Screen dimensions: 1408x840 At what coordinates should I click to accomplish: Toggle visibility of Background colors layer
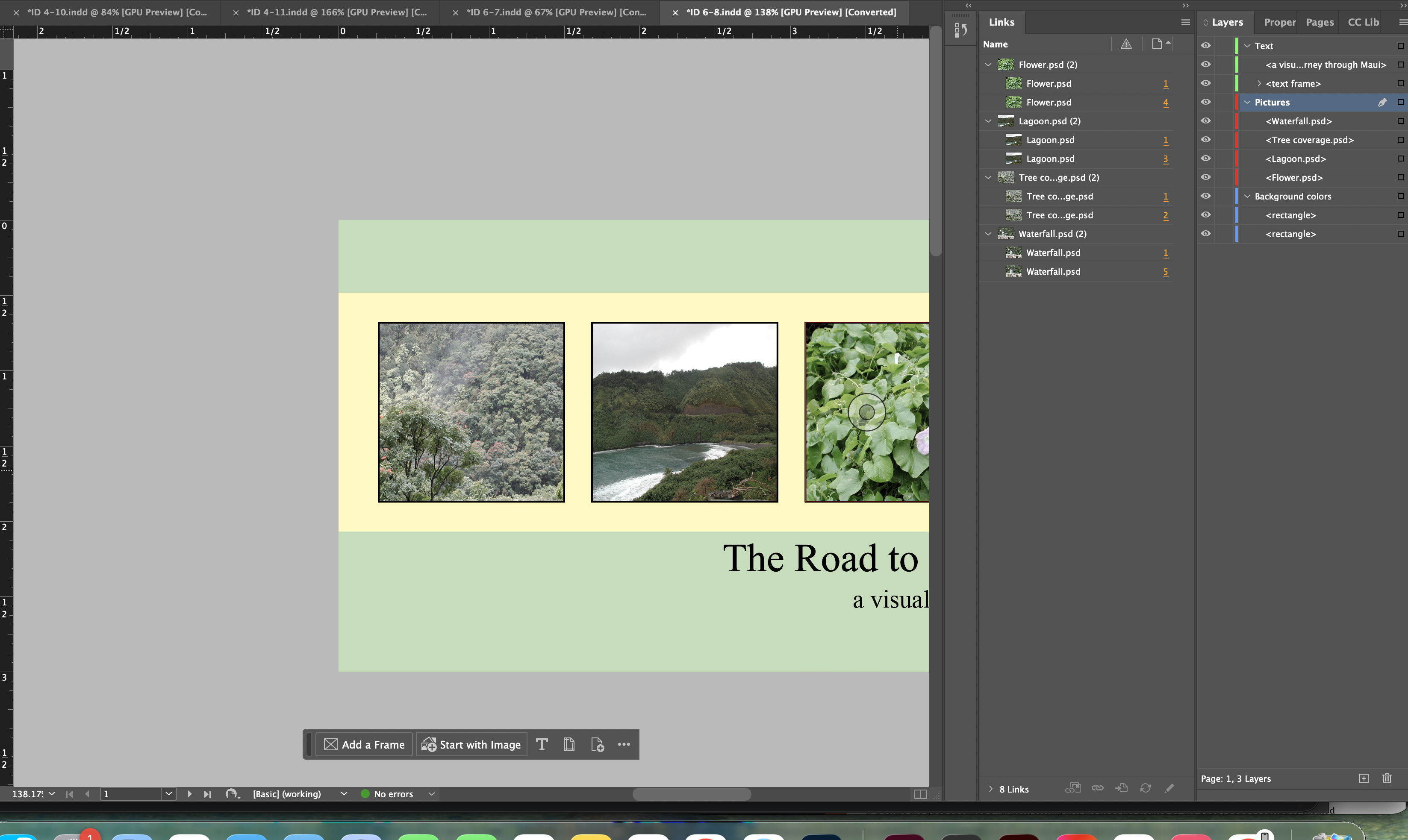[x=1206, y=196]
